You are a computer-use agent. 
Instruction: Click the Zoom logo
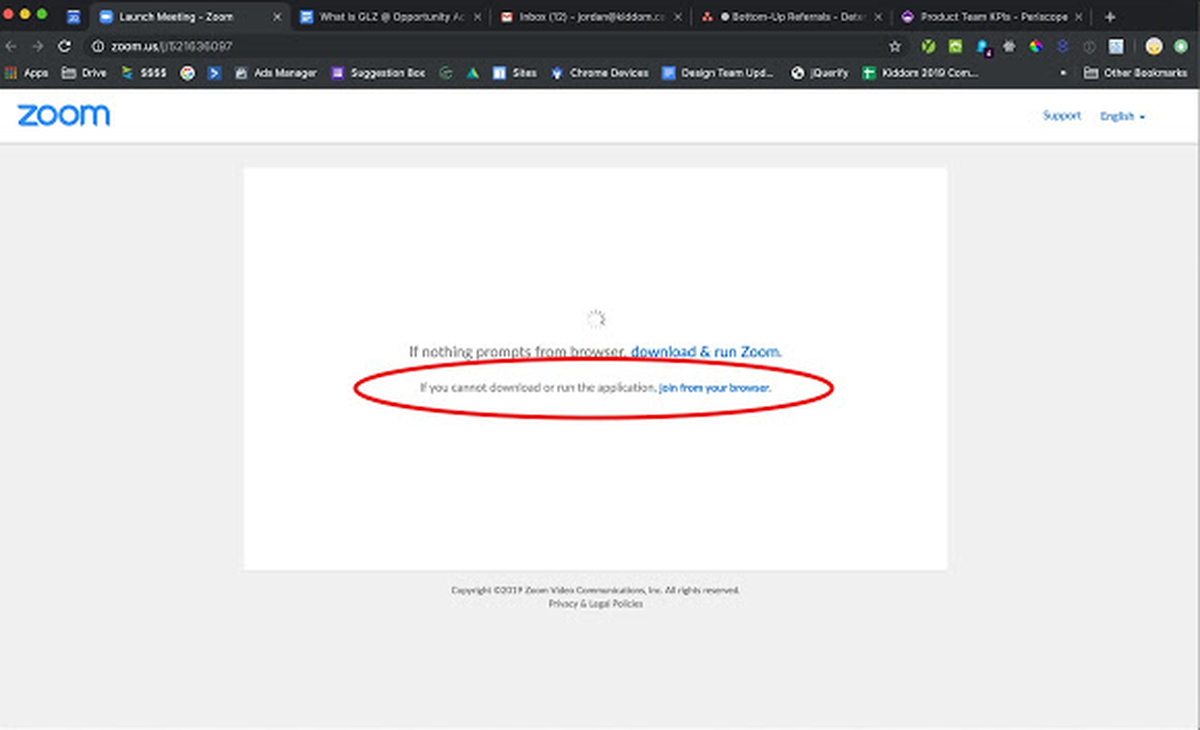tap(63, 115)
